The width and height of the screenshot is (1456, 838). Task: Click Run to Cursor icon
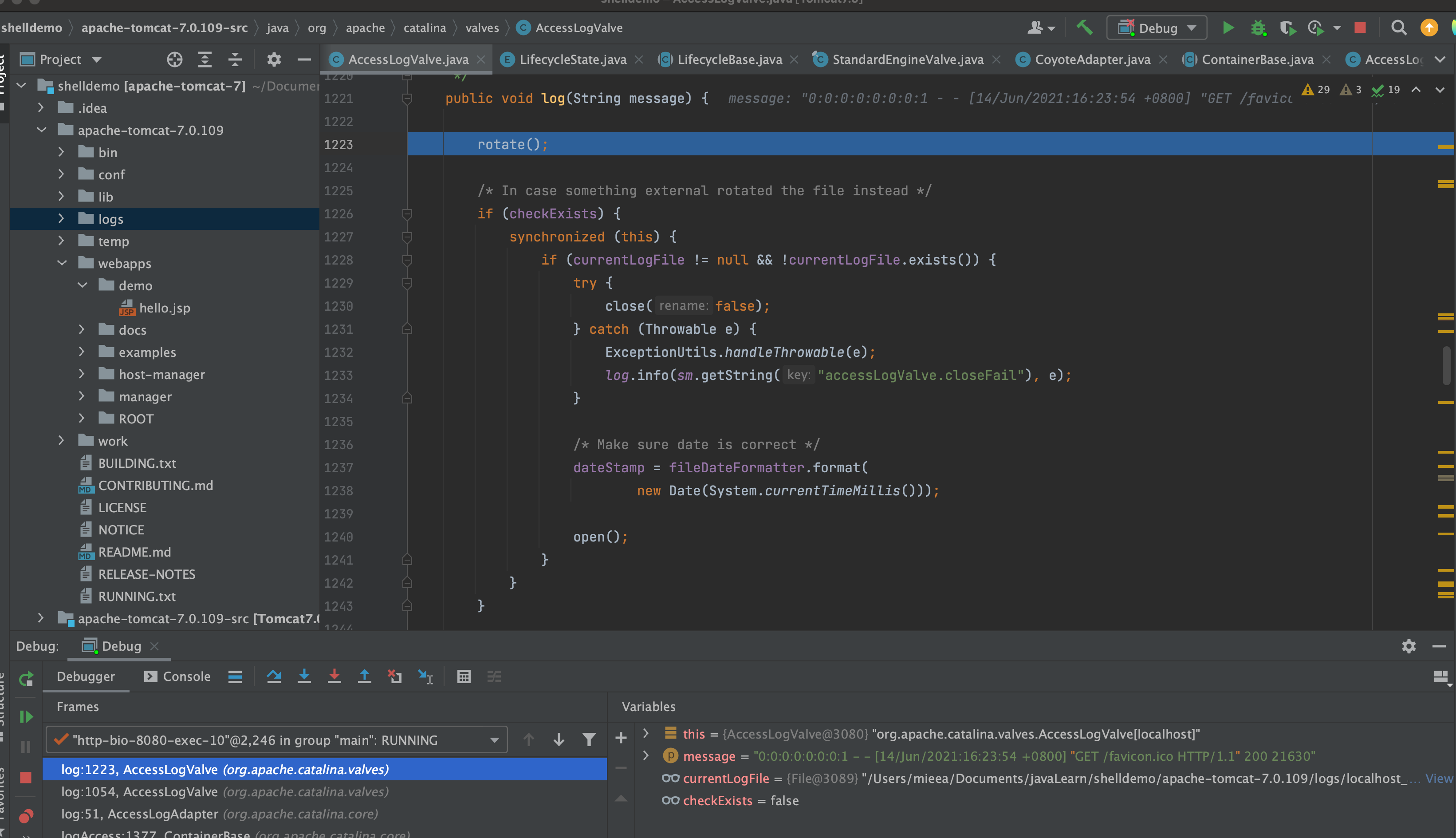pyautogui.click(x=425, y=676)
